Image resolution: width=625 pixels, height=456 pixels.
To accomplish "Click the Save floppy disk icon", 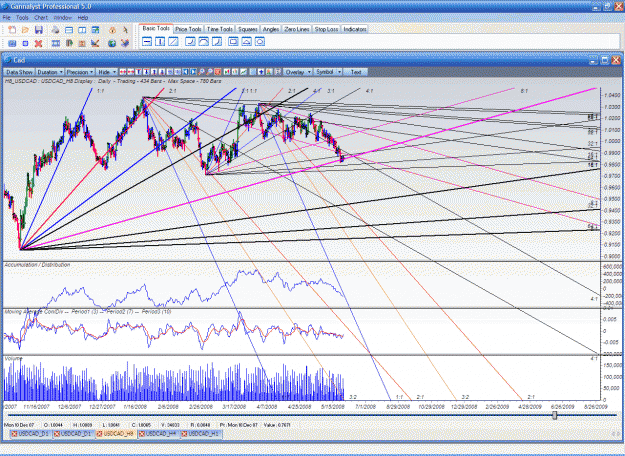I will pyautogui.click(x=39, y=30).
